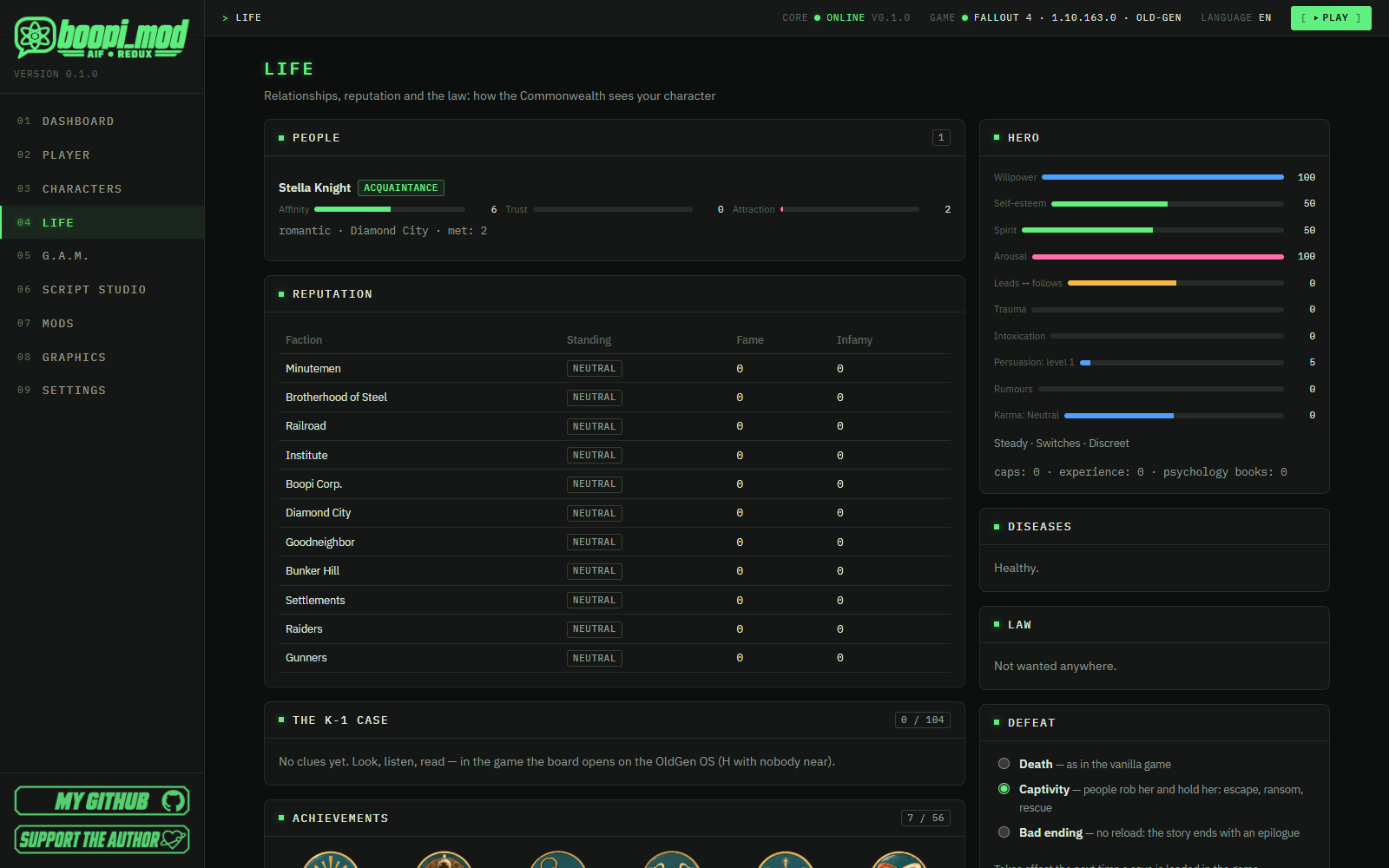
Task: Click Stella Knight's name
Action: click(x=314, y=187)
